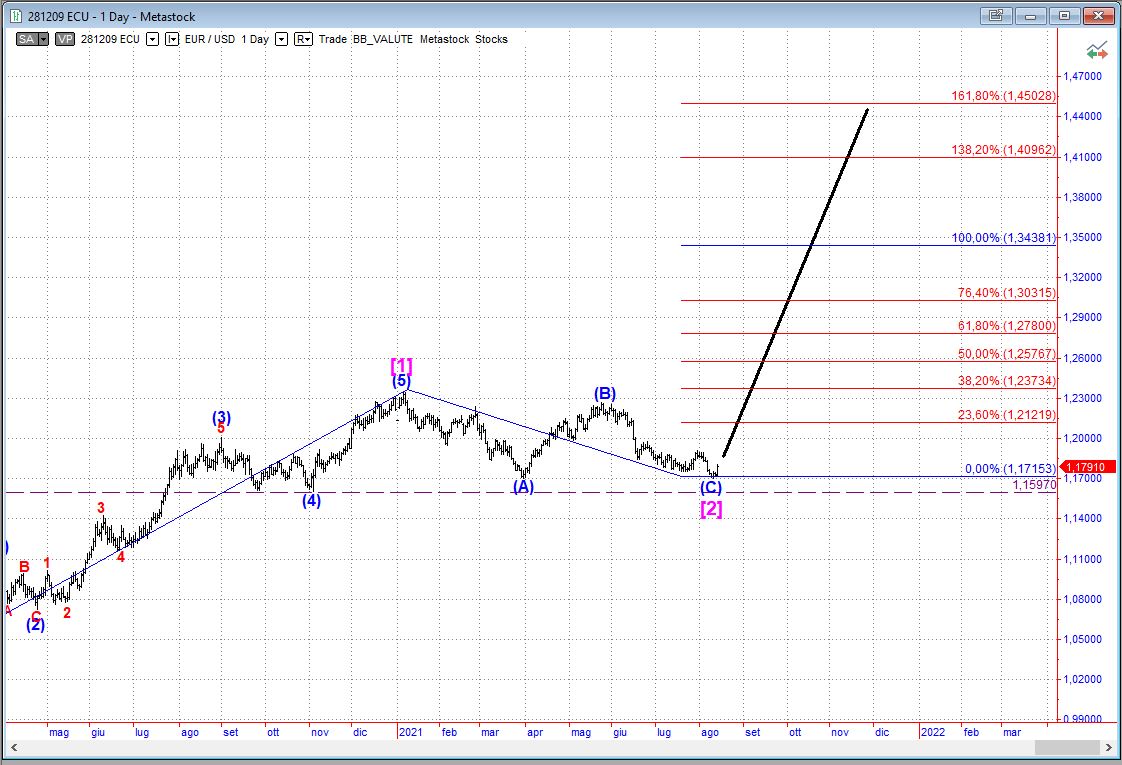Image resolution: width=1122 pixels, height=765 pixels.
Task: Open the dropdown arrow beside SA
Action: 44,39
